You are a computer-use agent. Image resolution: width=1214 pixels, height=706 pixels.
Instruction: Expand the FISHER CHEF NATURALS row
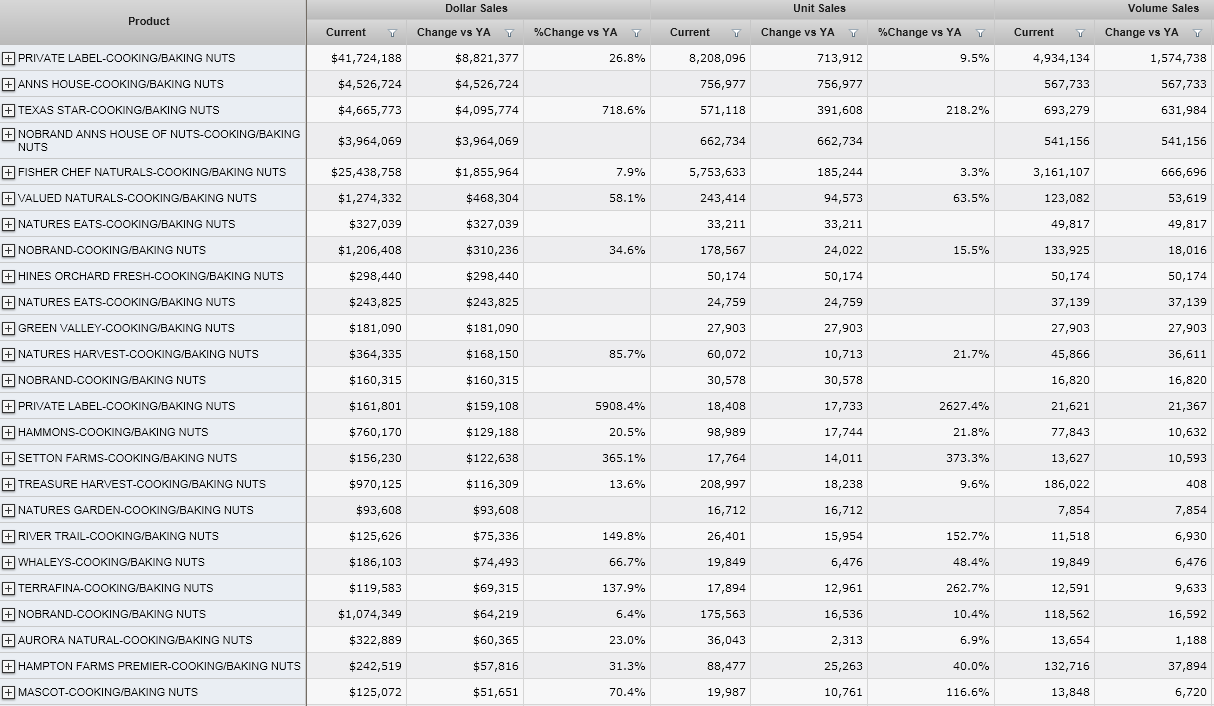point(9,172)
